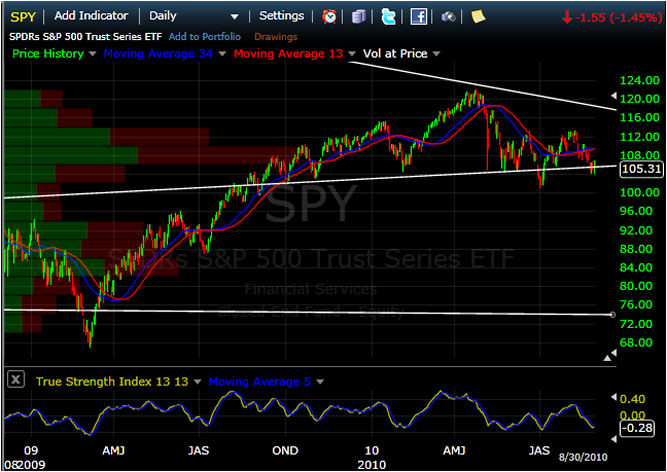Click the Drawings link
This screenshot has width=667, height=472.
click(x=276, y=37)
